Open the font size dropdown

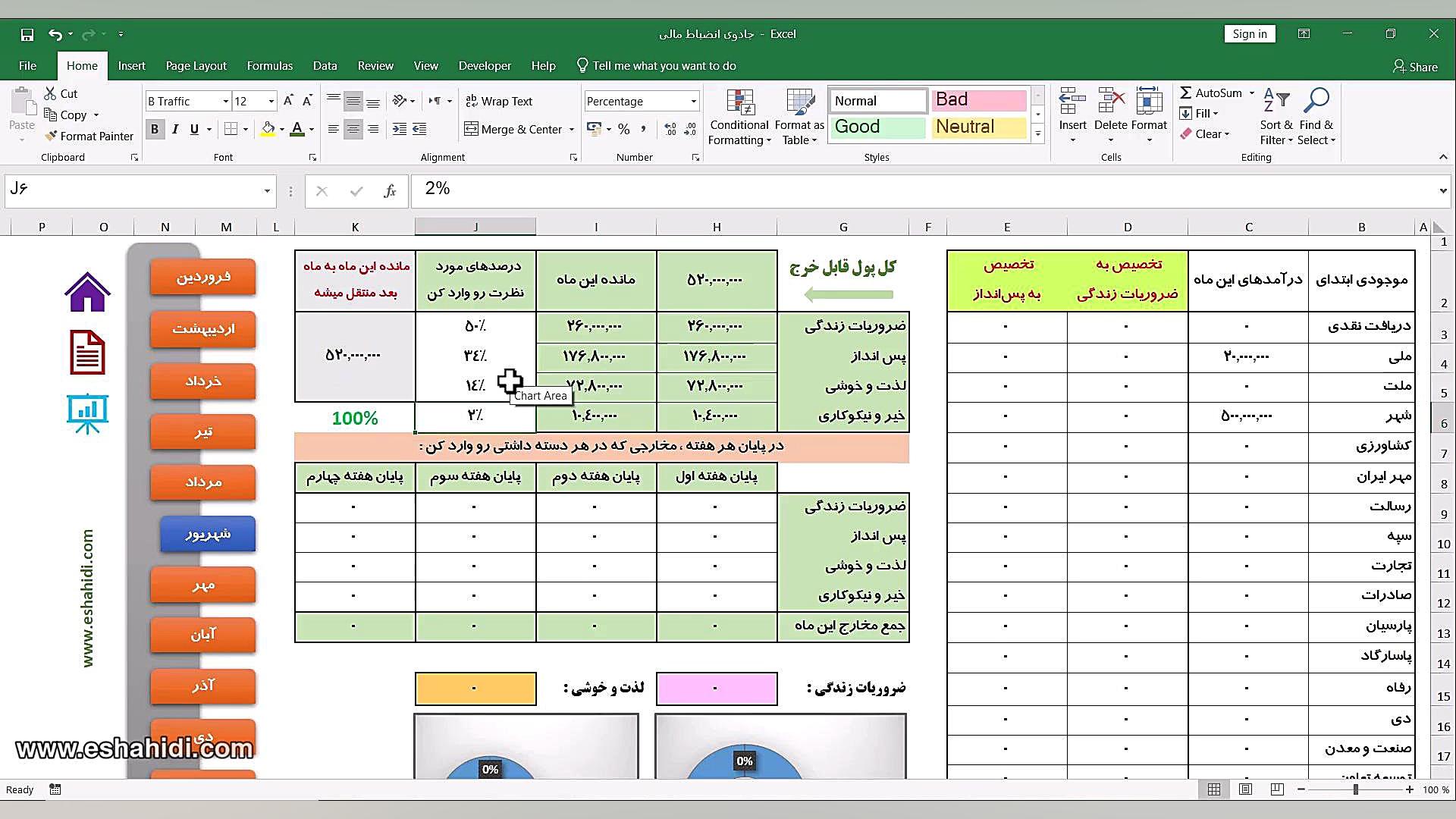coord(271,102)
